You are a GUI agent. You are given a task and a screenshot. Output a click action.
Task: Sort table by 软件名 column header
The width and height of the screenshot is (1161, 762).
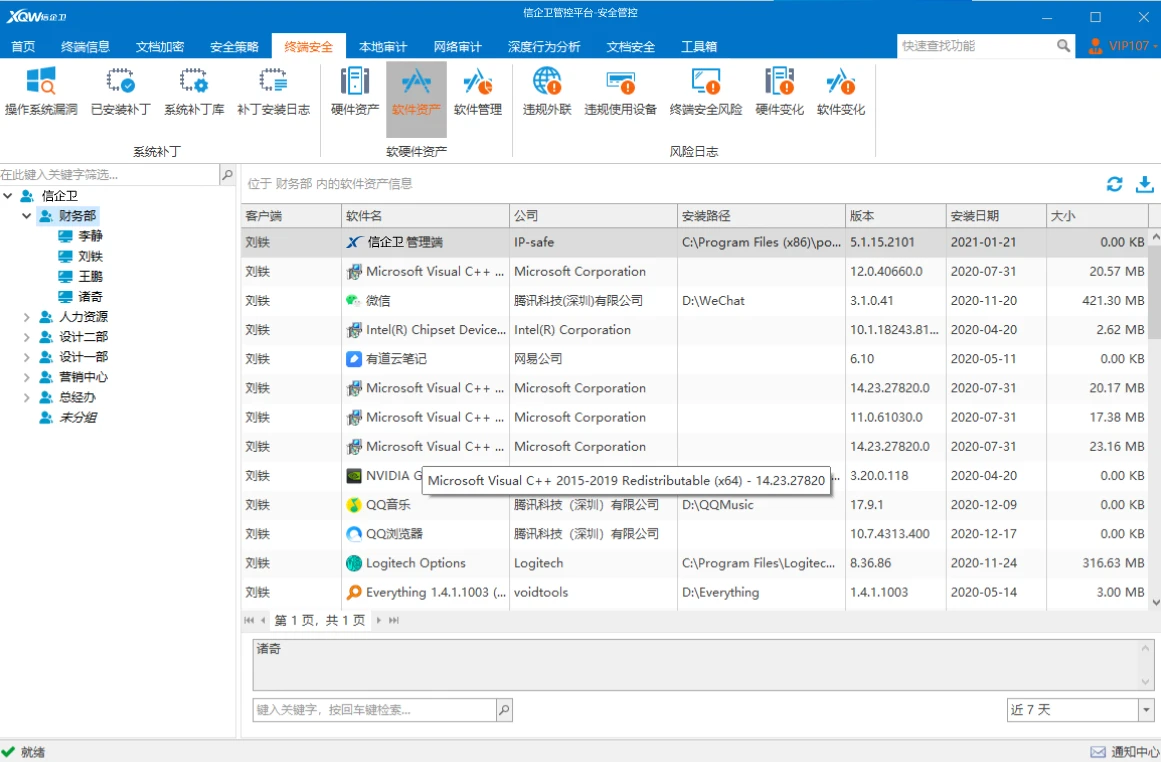(x=426, y=215)
